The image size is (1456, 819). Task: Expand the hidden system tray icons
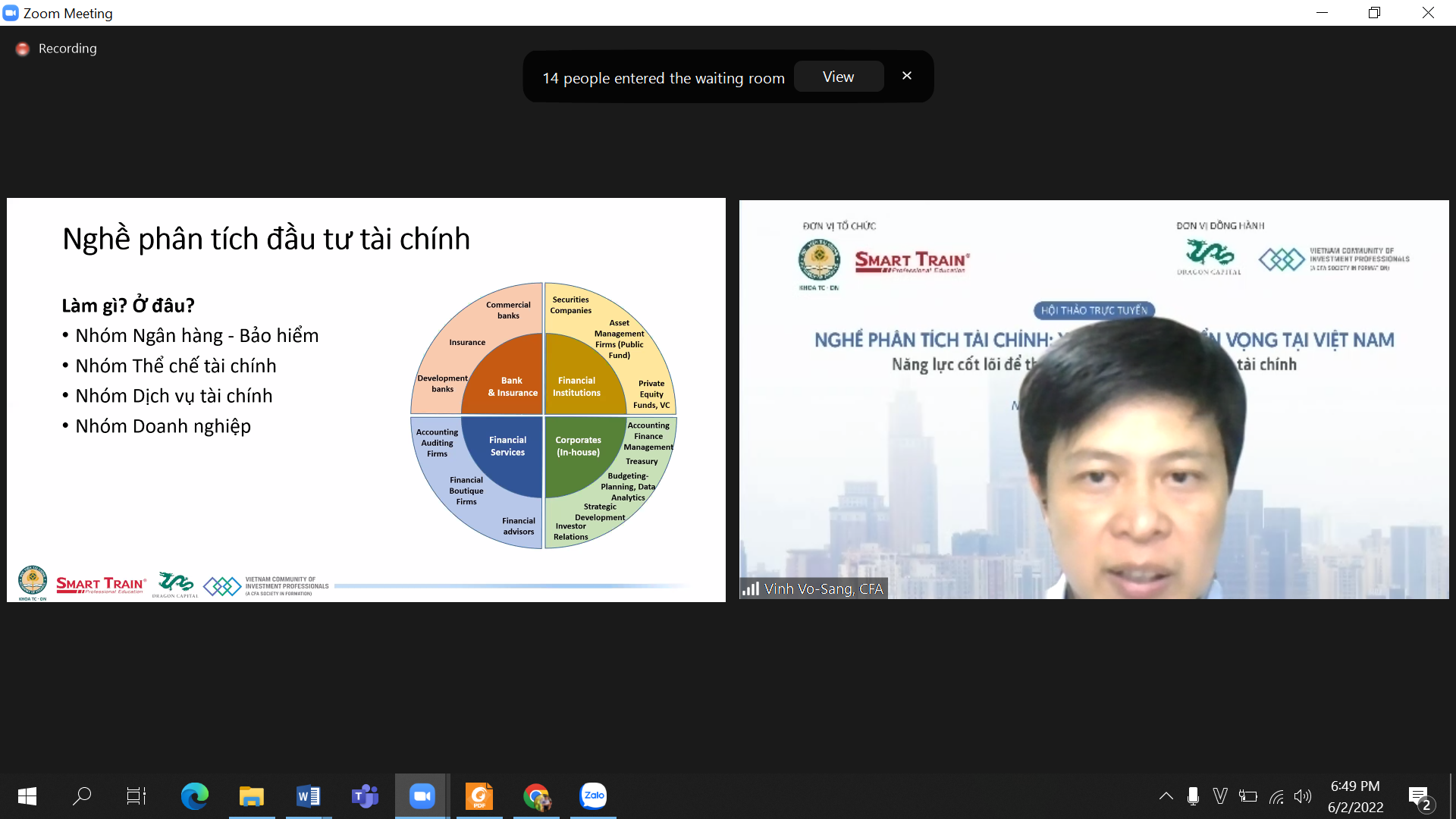(x=1166, y=795)
